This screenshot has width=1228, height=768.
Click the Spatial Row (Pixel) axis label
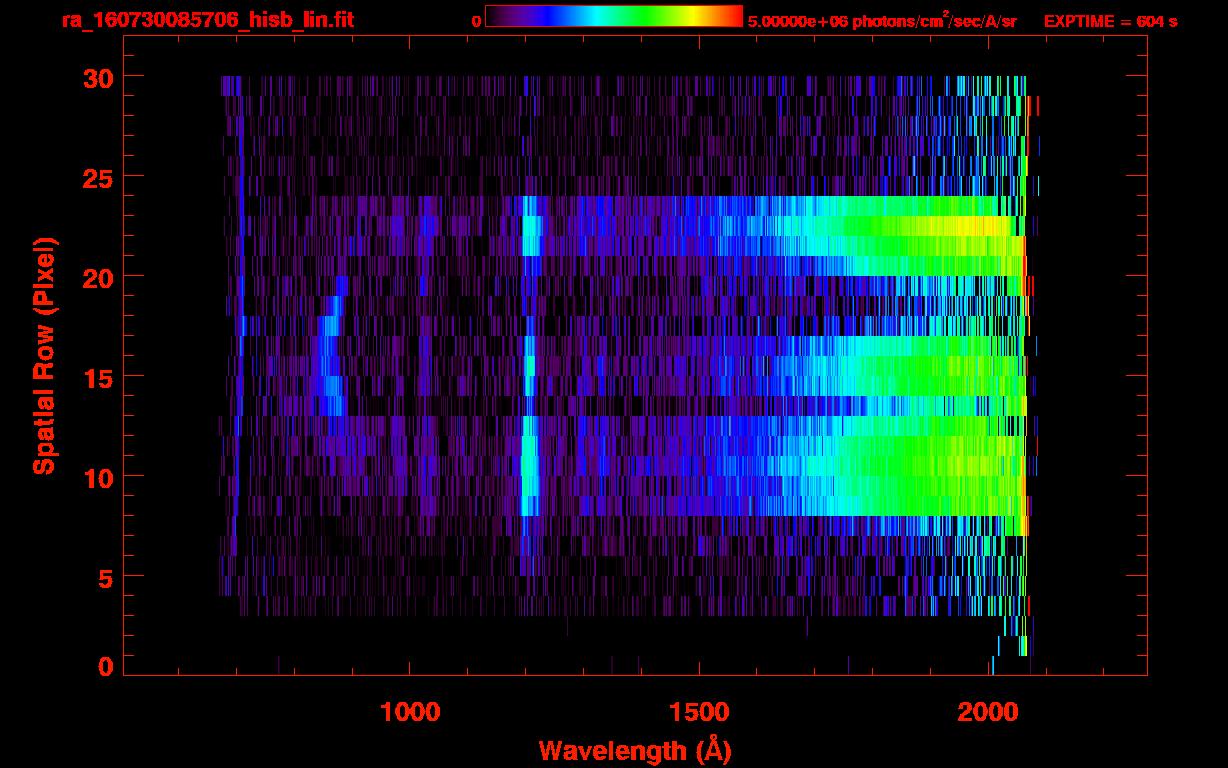44,356
